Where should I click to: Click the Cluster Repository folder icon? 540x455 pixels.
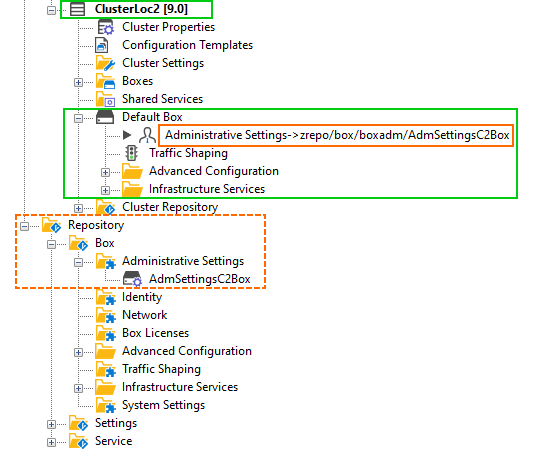[x=105, y=207]
